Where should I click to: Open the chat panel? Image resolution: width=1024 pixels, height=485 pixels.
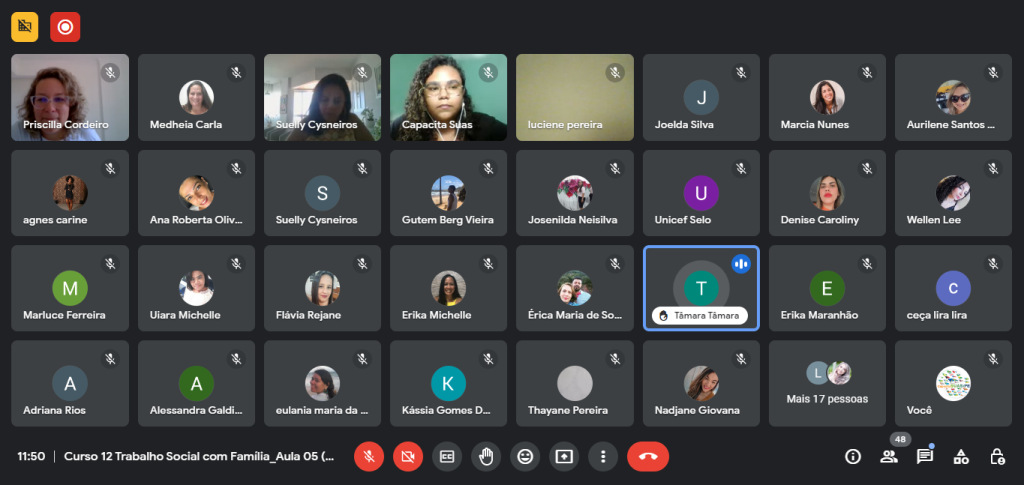click(925, 456)
